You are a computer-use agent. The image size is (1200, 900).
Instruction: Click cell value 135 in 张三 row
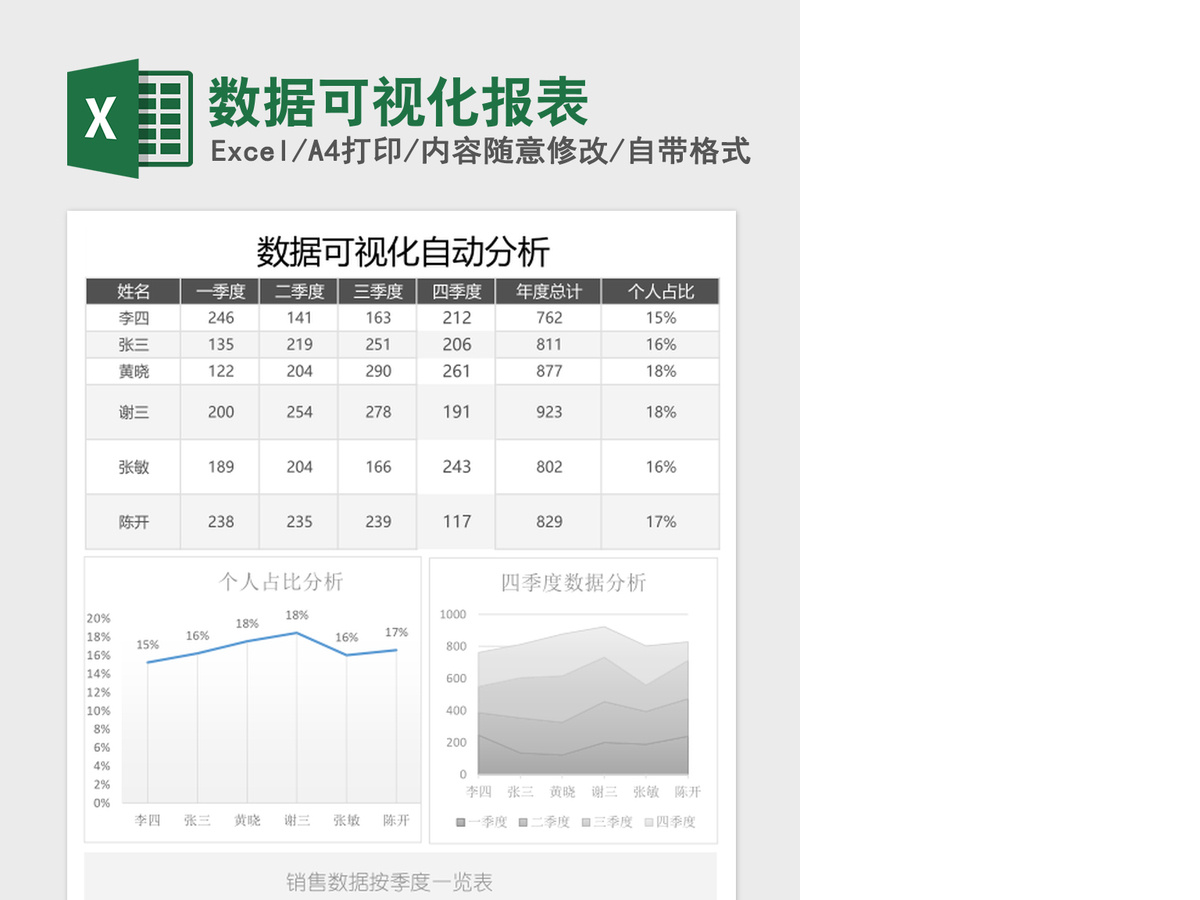[x=220, y=345]
